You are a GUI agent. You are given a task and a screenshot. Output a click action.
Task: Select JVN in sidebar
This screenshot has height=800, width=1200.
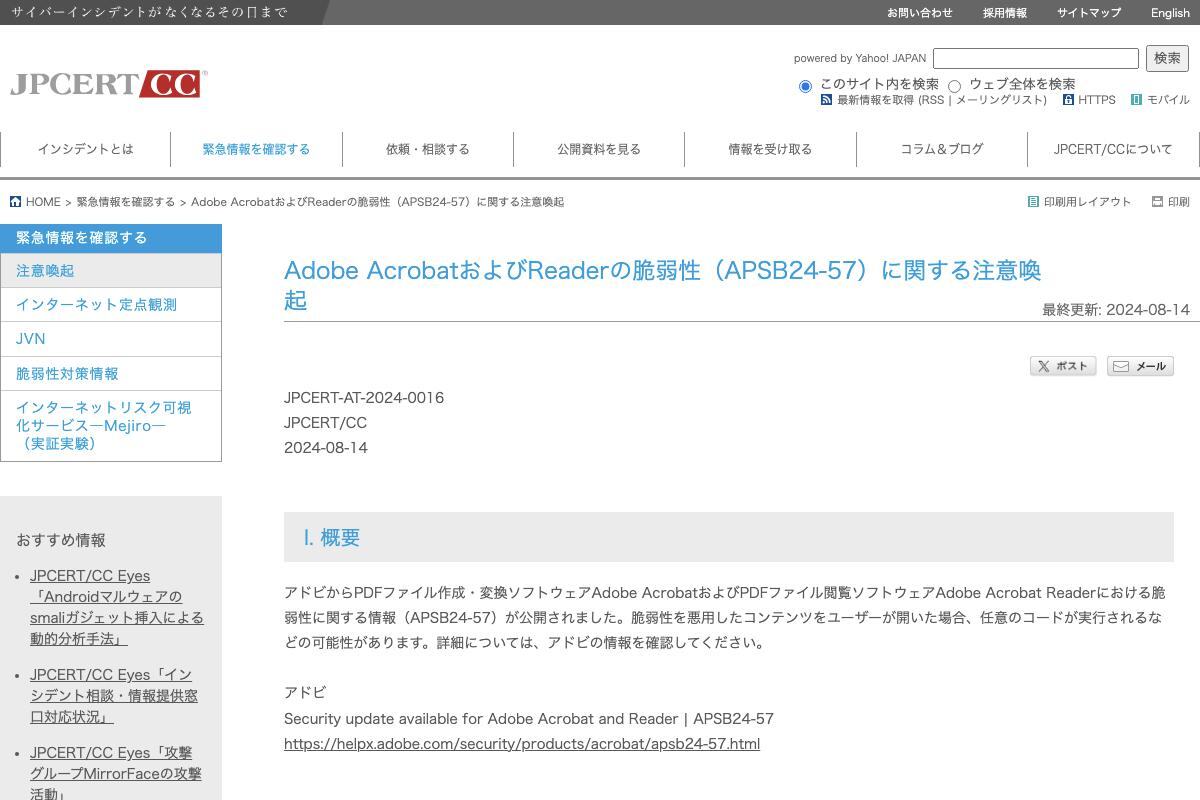click(x=111, y=339)
